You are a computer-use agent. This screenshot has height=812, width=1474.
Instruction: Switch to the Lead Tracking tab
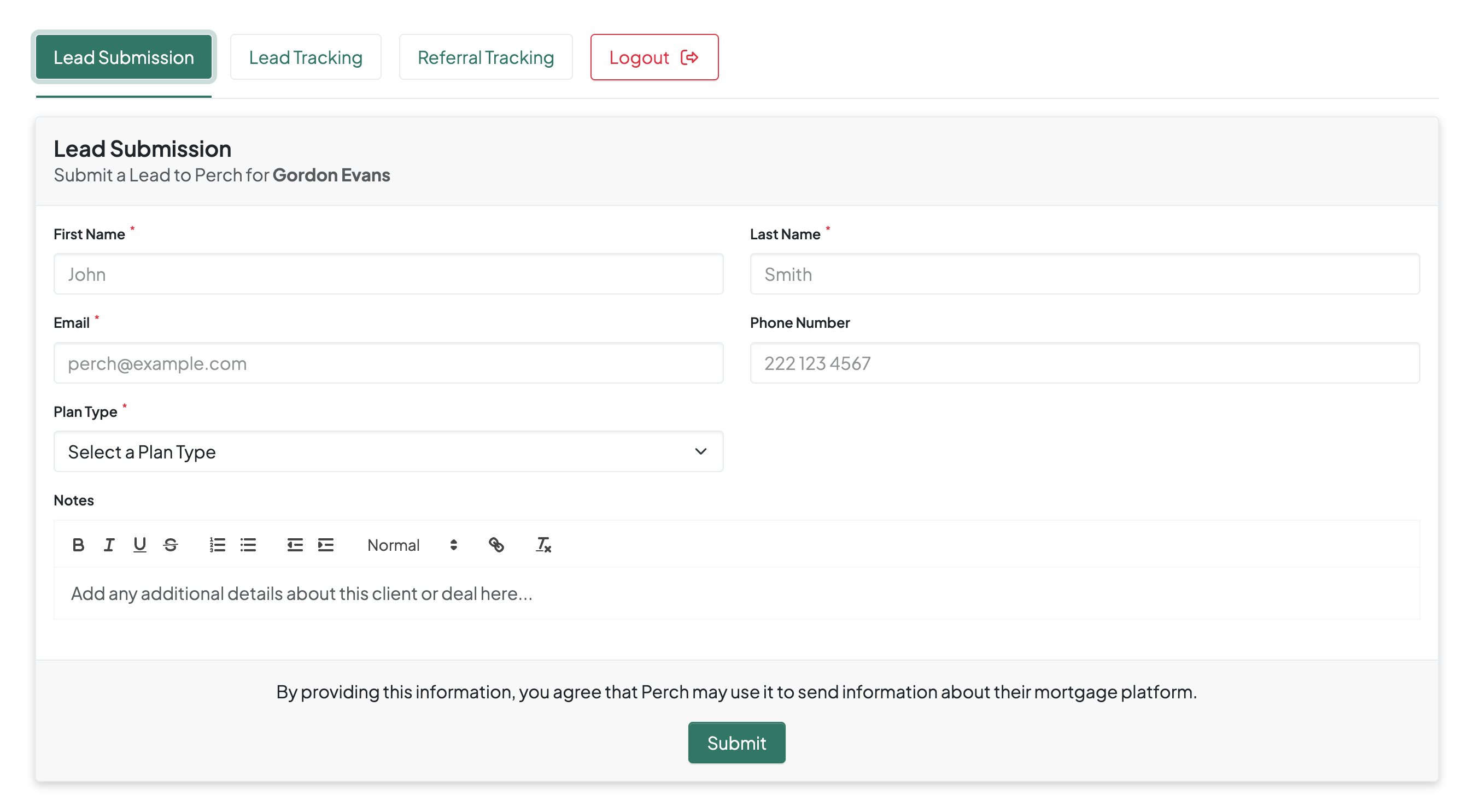tap(306, 57)
